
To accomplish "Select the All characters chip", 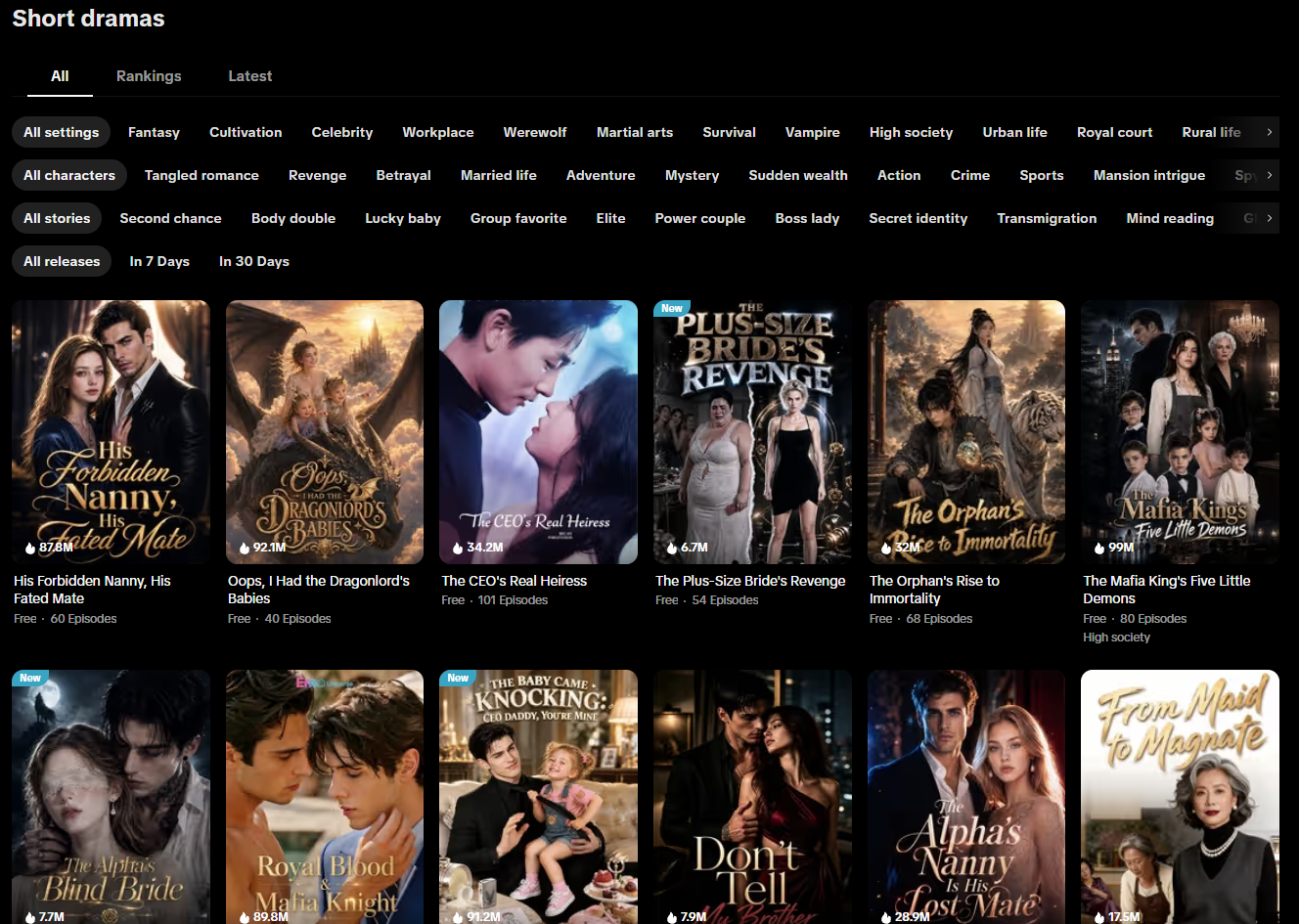I will 69,175.
